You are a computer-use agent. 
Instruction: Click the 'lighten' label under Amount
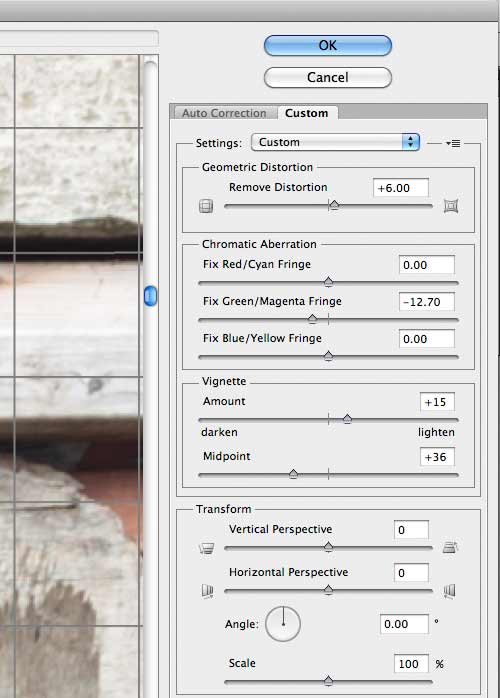[436, 432]
